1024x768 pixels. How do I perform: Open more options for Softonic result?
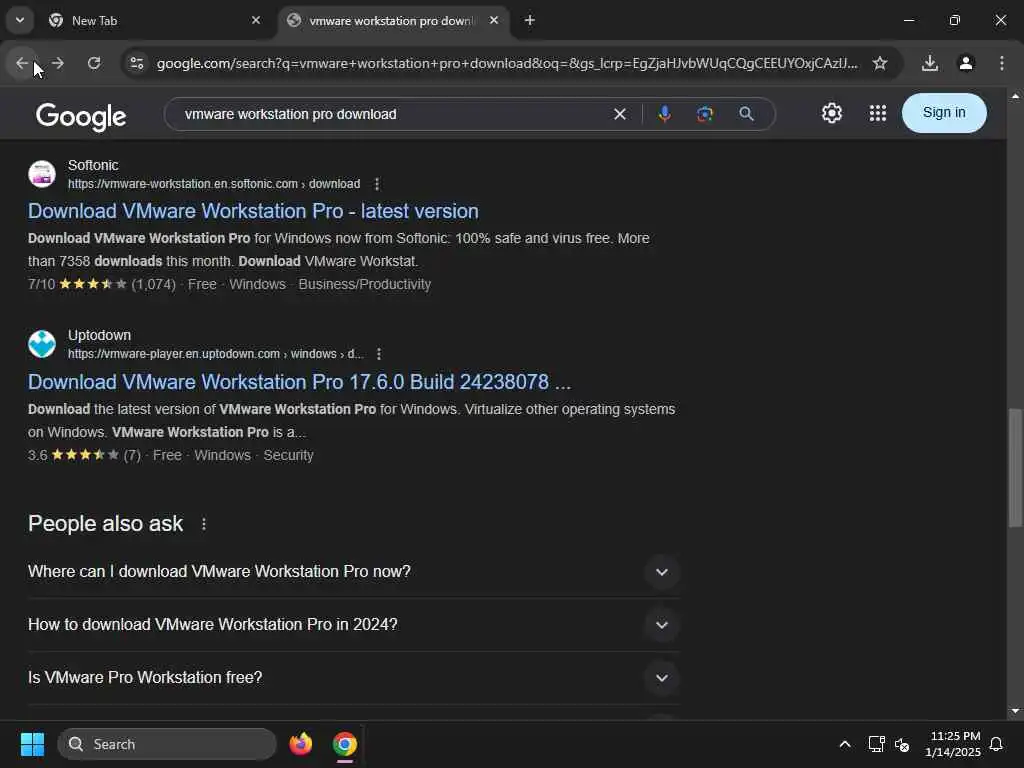click(377, 184)
